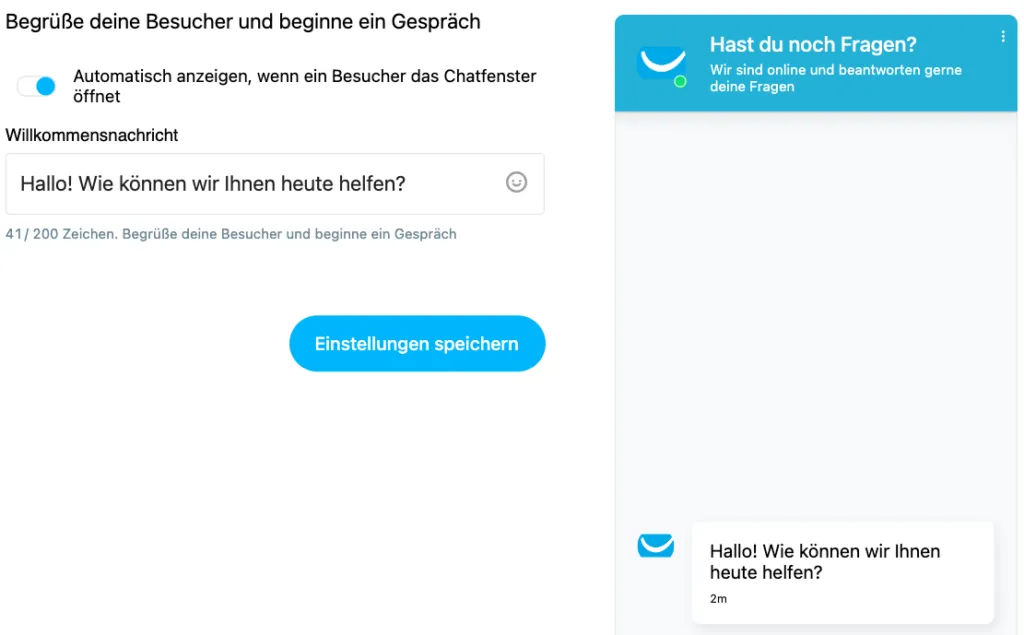The width and height of the screenshot is (1024, 635).
Task: Click Einstellungen speichern button
Action: point(417,344)
